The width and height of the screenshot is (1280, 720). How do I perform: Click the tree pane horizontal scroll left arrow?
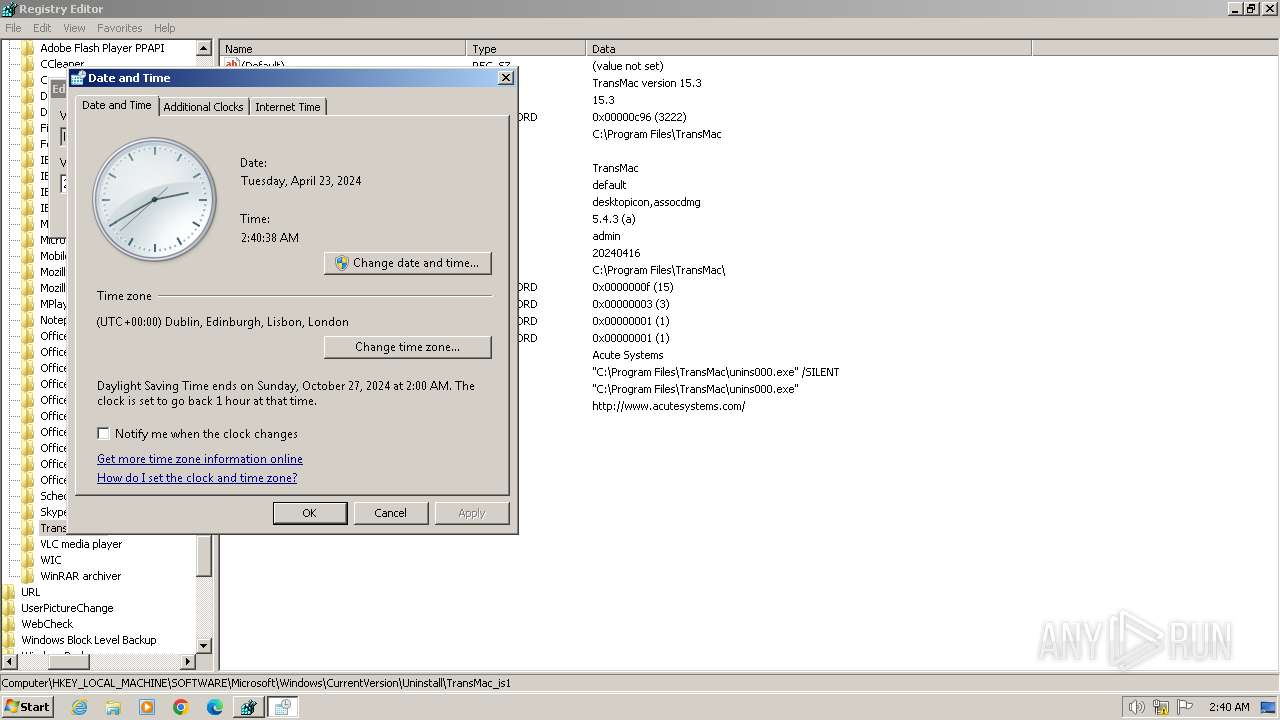click(9, 661)
